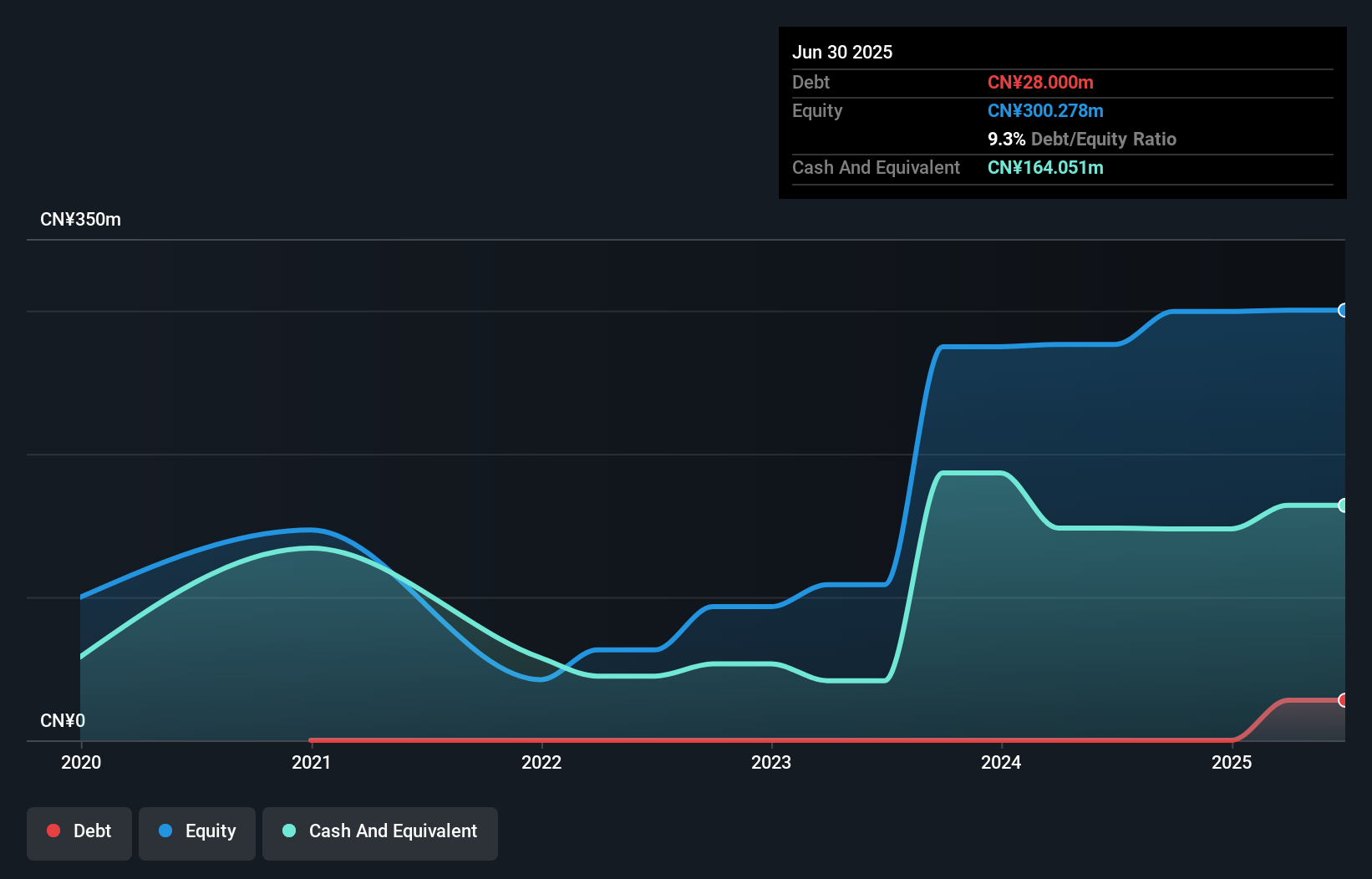Image resolution: width=1372 pixels, height=879 pixels.
Task: Select the red Debt endpoint marker
Action: [1343, 700]
